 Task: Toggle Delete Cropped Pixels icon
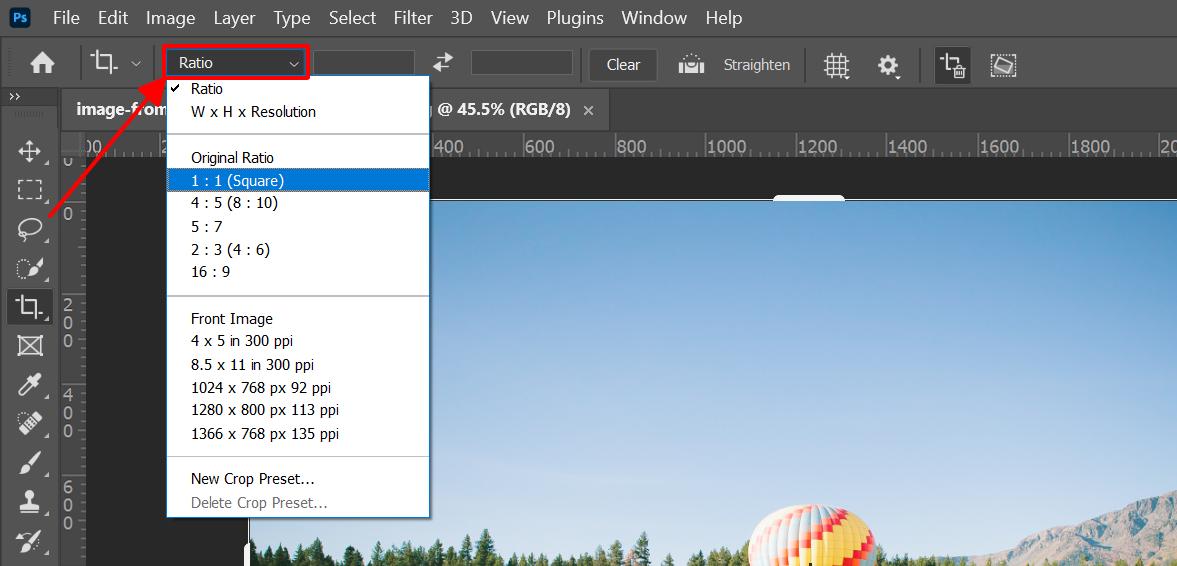[x=953, y=65]
